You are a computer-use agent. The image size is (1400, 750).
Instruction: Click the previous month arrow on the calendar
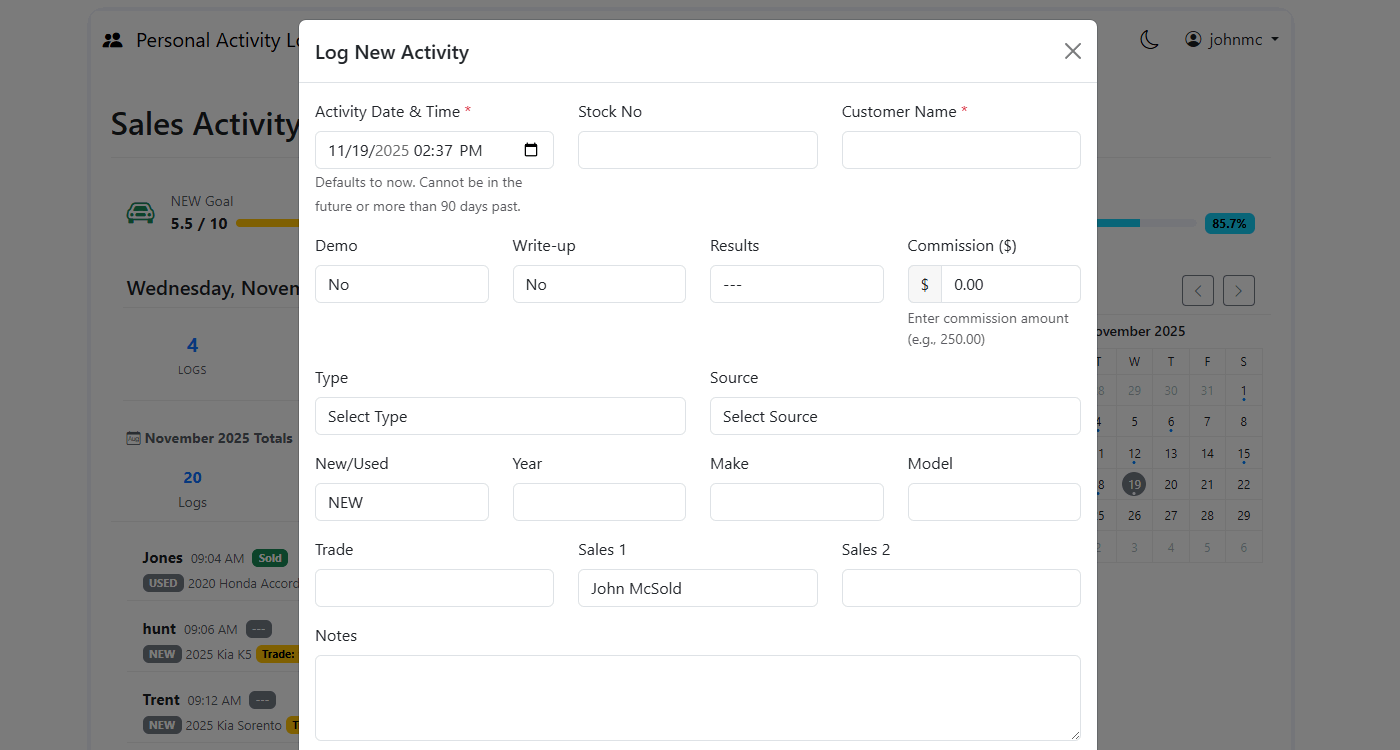click(1198, 290)
